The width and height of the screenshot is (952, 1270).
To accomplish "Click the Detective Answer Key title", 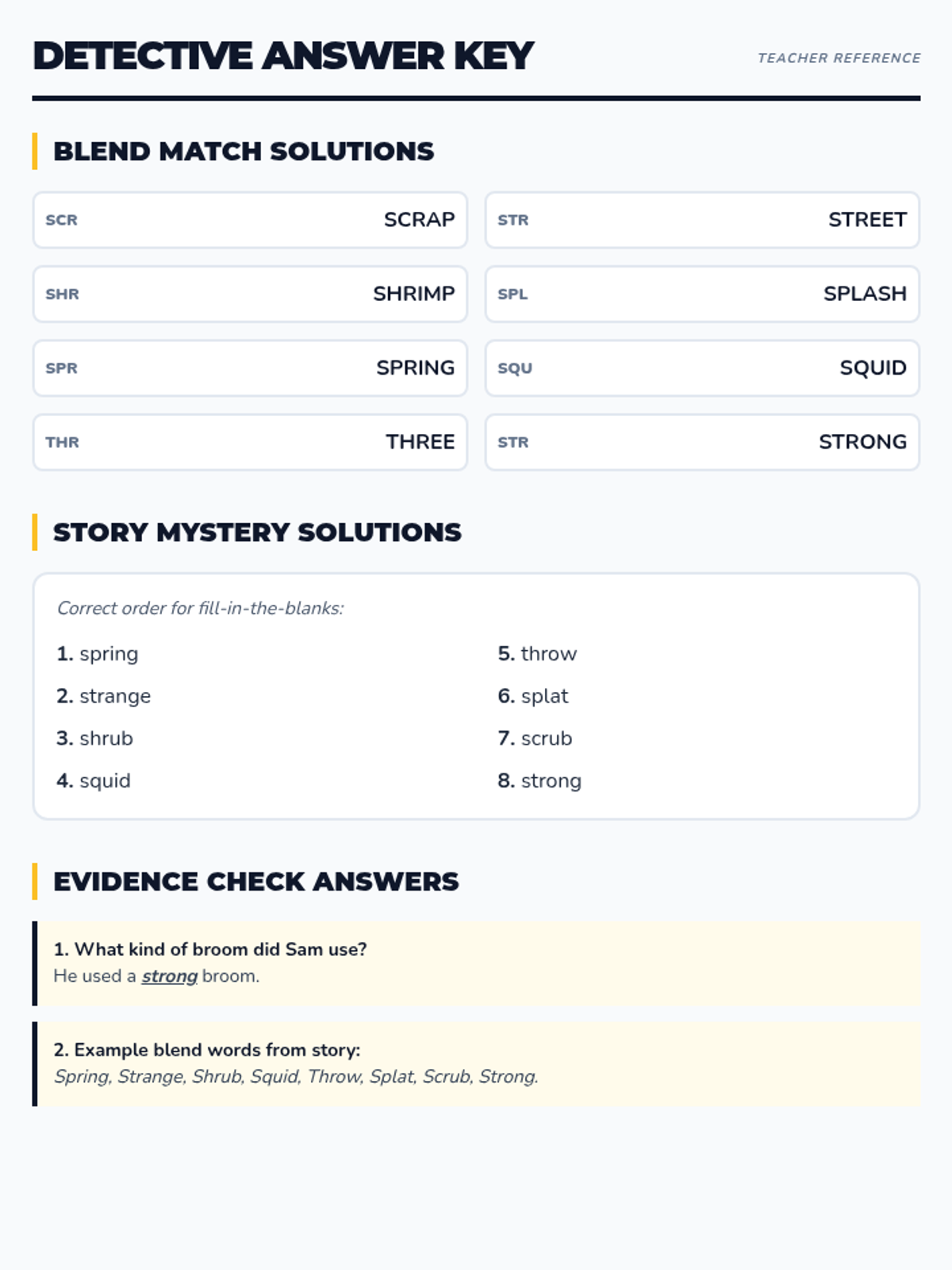I will 283,56.
